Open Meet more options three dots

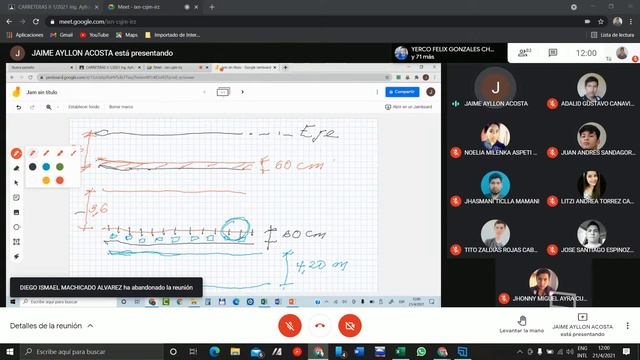pos(627,326)
